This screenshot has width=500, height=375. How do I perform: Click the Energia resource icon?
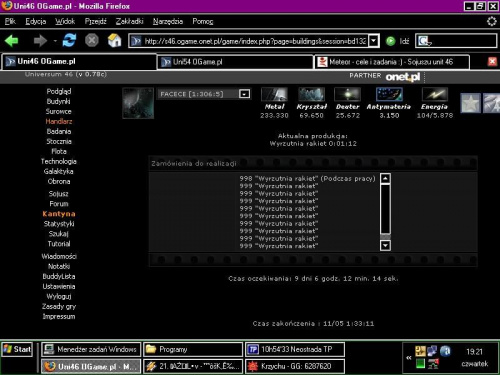pyautogui.click(x=435, y=94)
